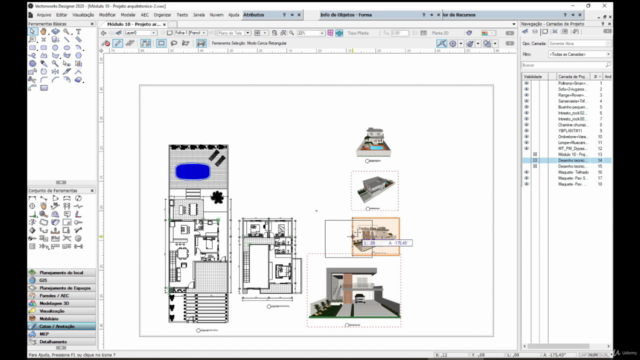Toggle gray visibility box of Módulo 10 layer
Viewport: 640px width, 360px height.
pyautogui.click(x=535, y=154)
